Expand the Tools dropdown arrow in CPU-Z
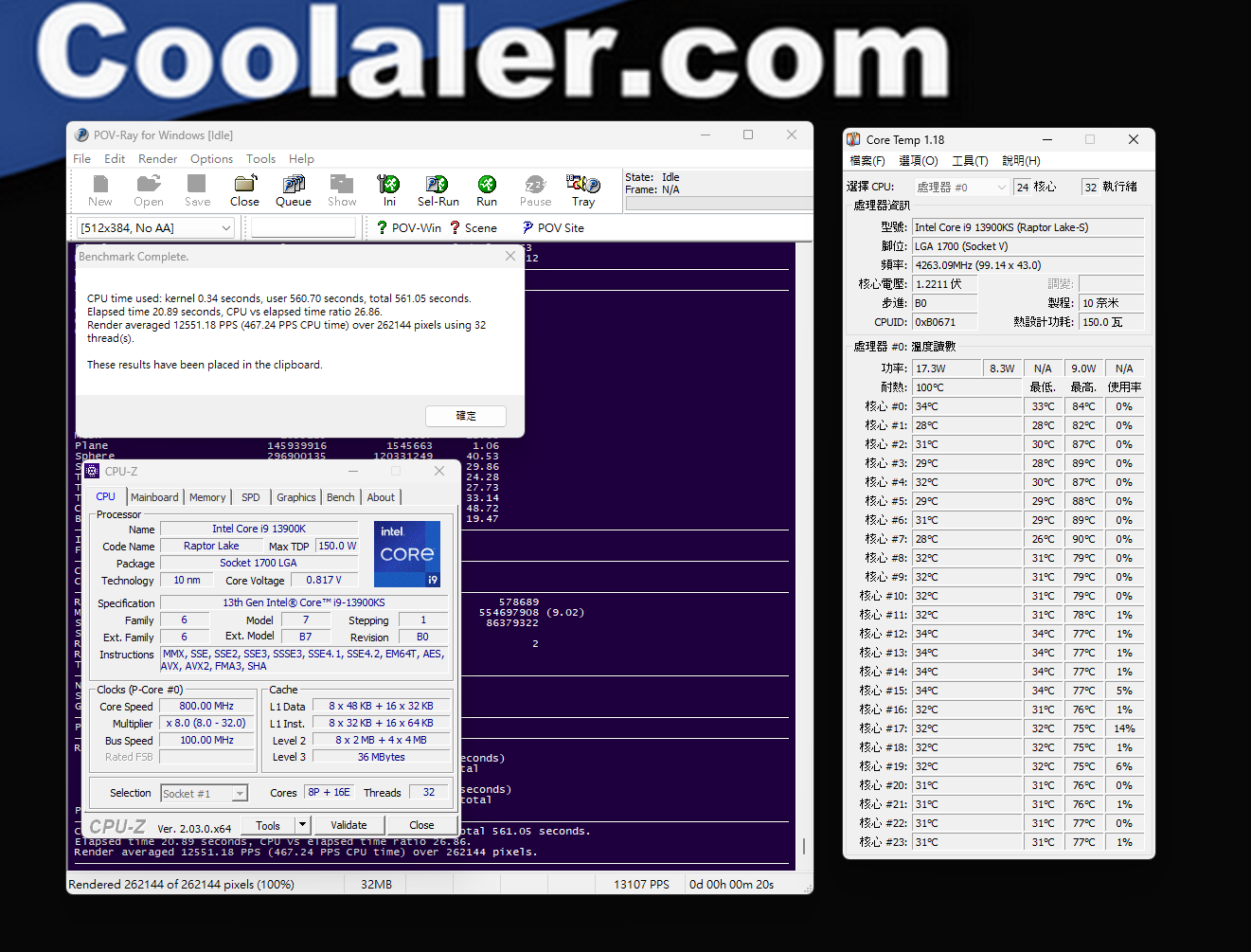 (302, 825)
